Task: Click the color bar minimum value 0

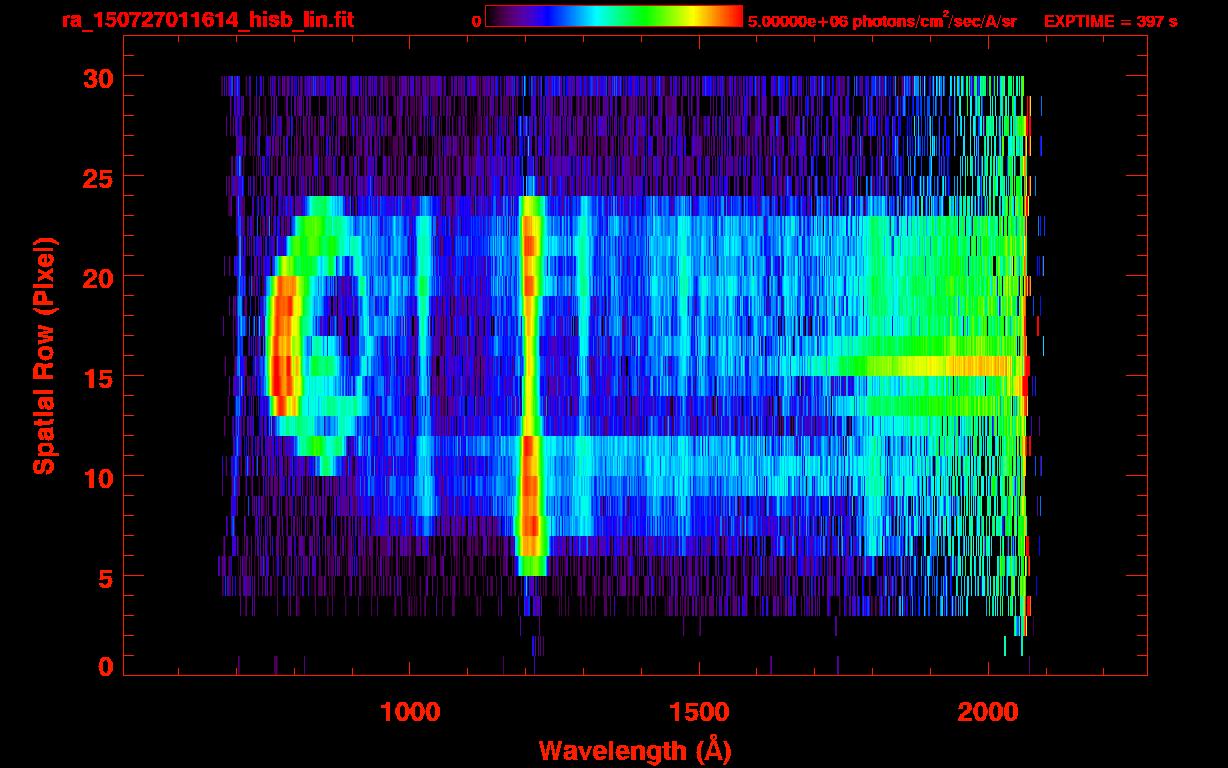Action: (x=476, y=21)
